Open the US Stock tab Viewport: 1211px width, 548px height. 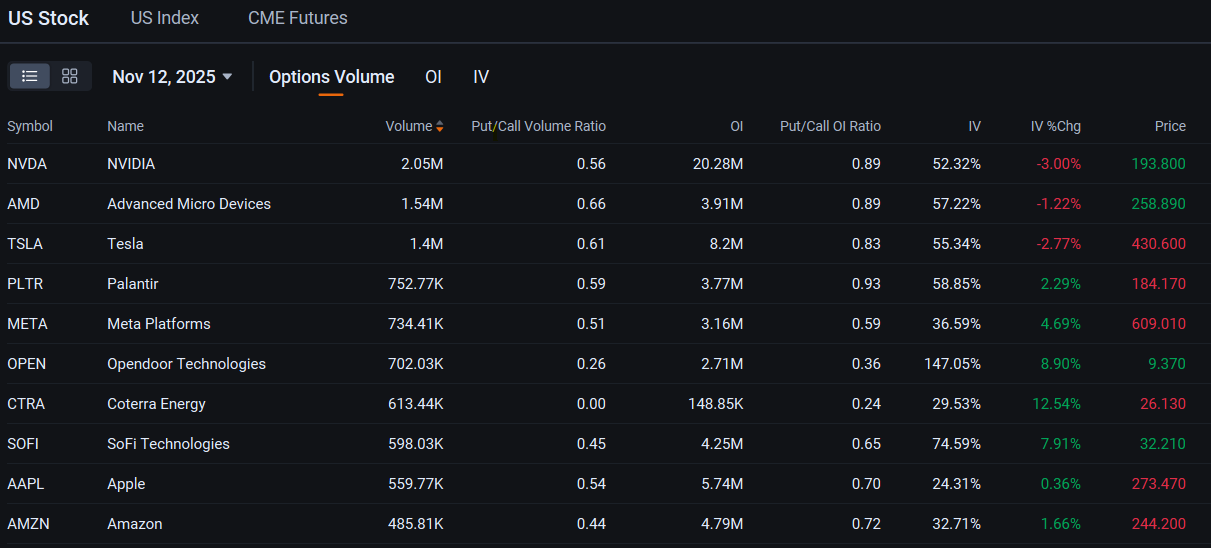coord(48,18)
